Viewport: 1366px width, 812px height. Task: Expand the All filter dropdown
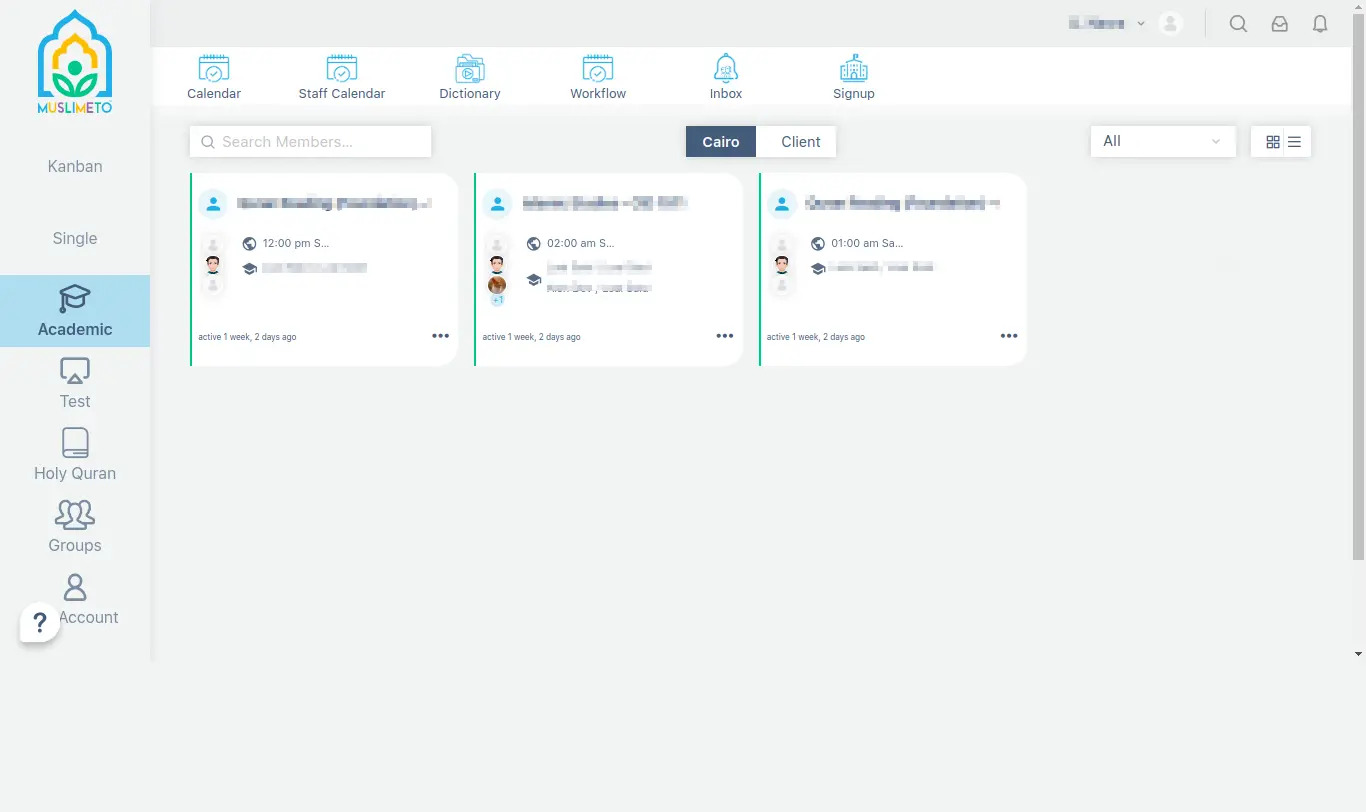(1162, 142)
